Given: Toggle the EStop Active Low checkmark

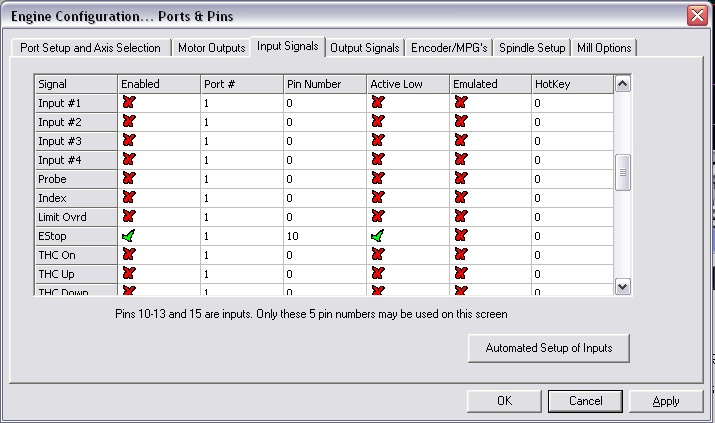Looking at the screenshot, I should click(x=377, y=236).
